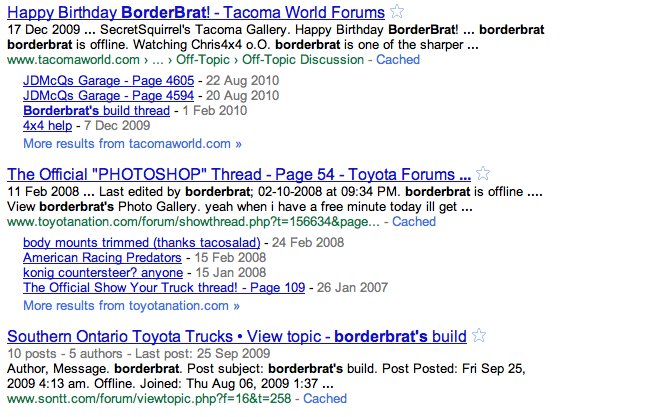Open Happy Birthday BorderBrat Tacoma World link
This screenshot has height=417, width=658.
point(196,12)
